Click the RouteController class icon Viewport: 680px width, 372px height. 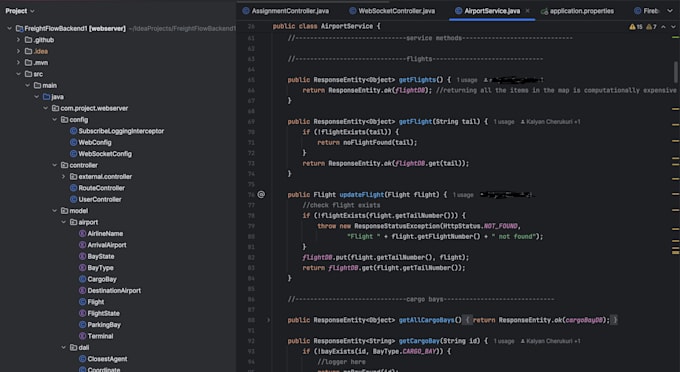coord(73,188)
